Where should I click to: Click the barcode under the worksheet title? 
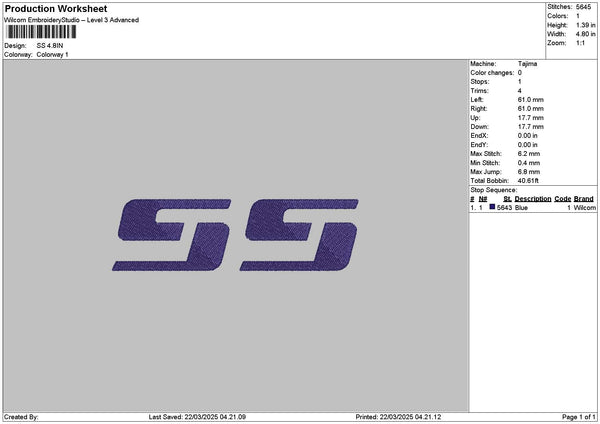[39, 32]
